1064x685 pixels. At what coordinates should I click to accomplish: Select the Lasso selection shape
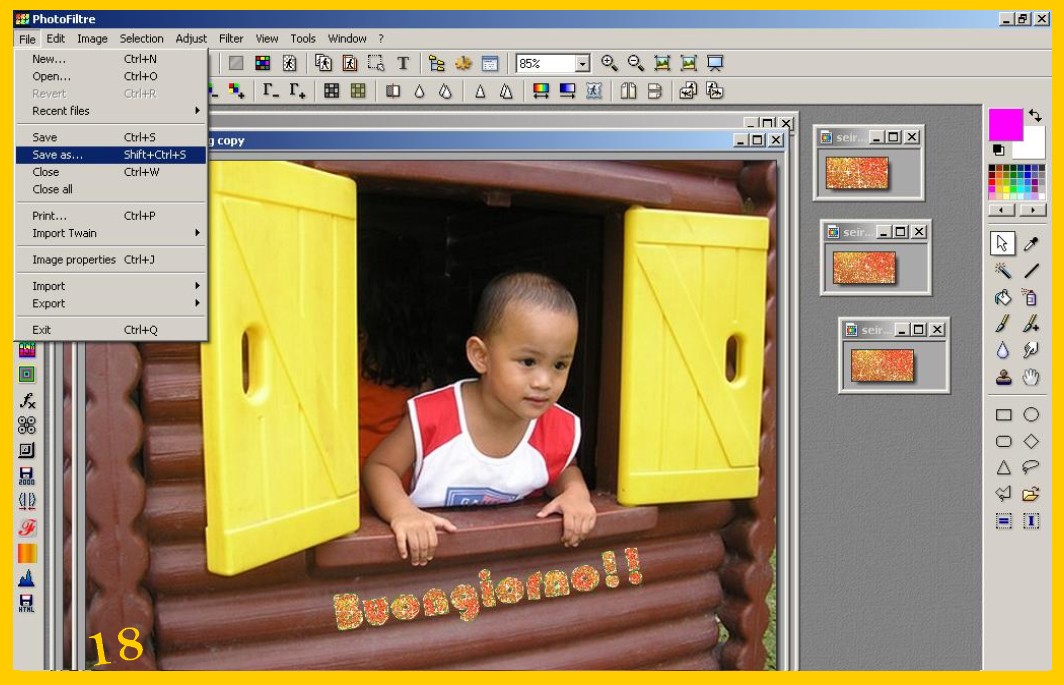(1031, 467)
